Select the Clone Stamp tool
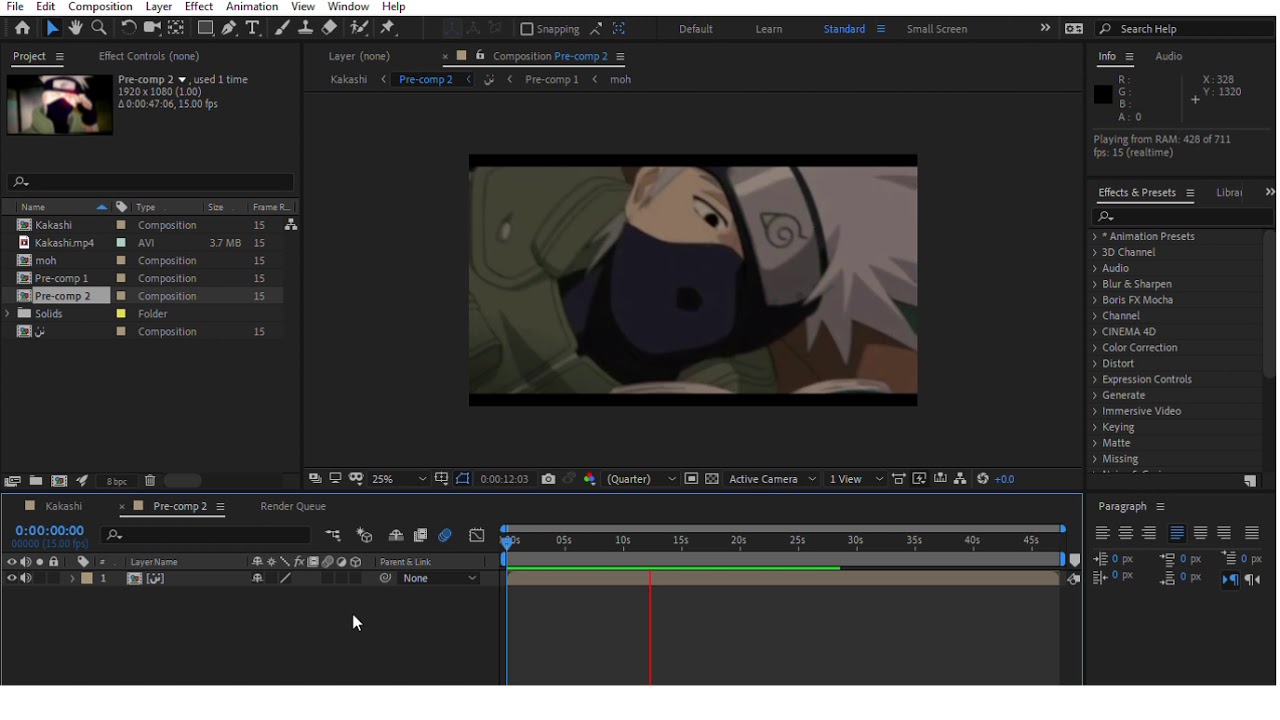Screen dimensions: 1280x720 [306, 29]
